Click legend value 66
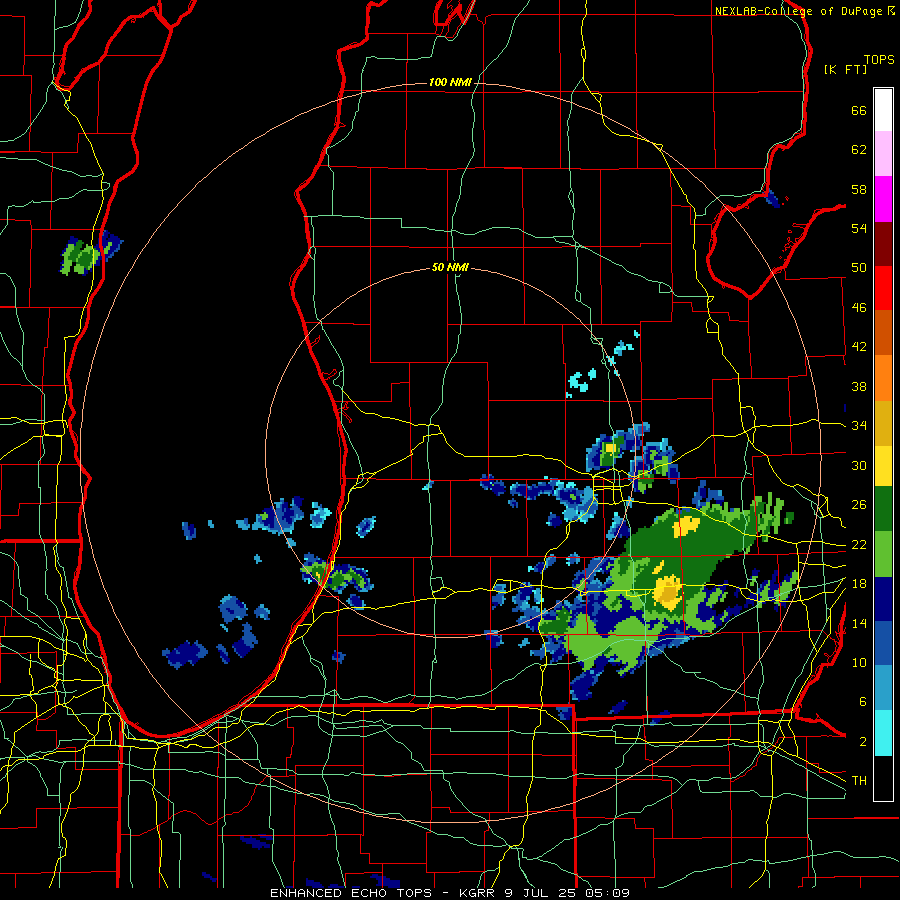This screenshot has width=900, height=900. click(x=859, y=110)
